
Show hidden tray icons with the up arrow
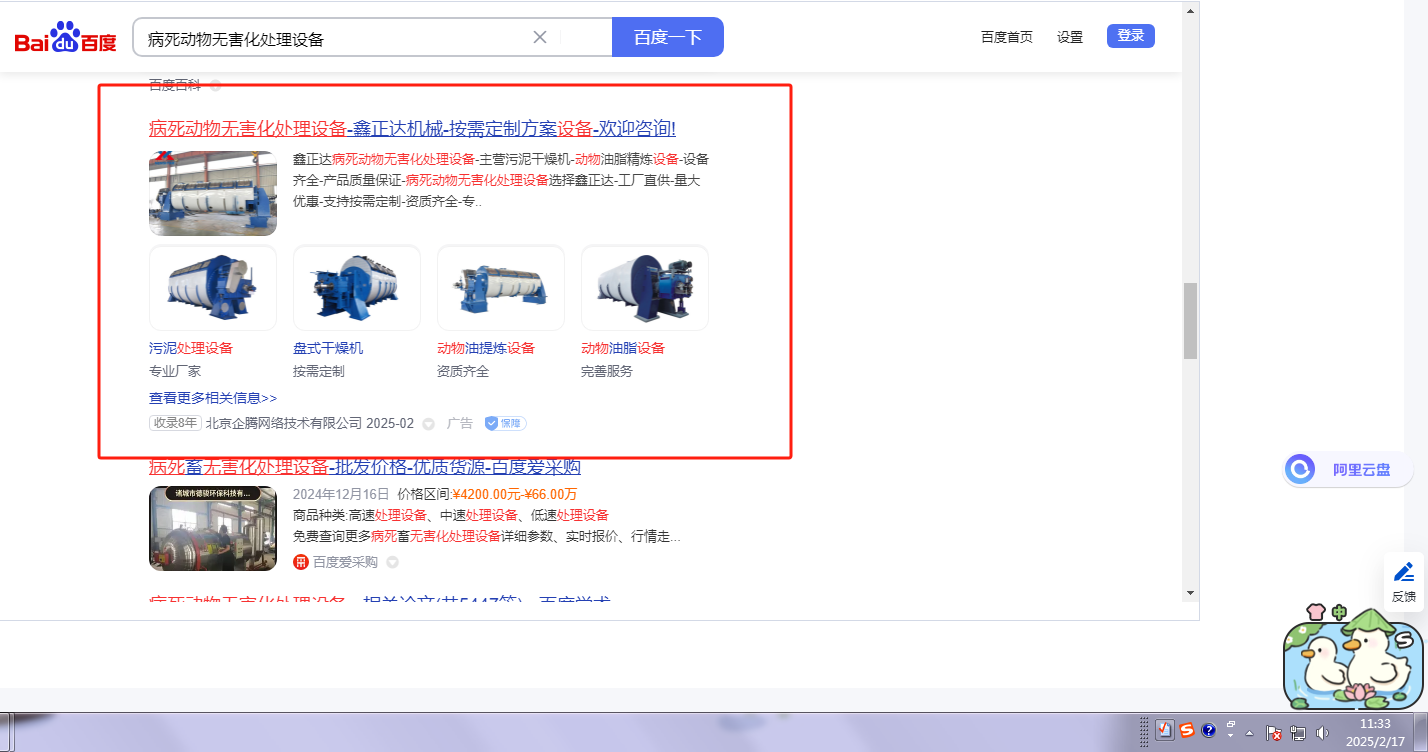point(1249,733)
